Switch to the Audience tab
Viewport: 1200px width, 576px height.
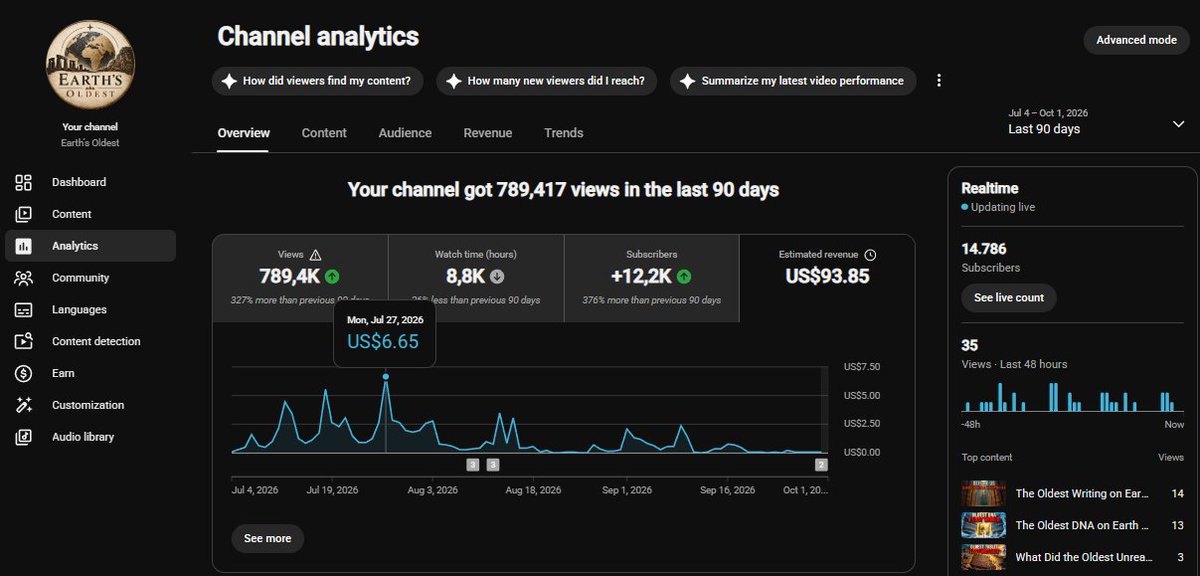coord(405,133)
